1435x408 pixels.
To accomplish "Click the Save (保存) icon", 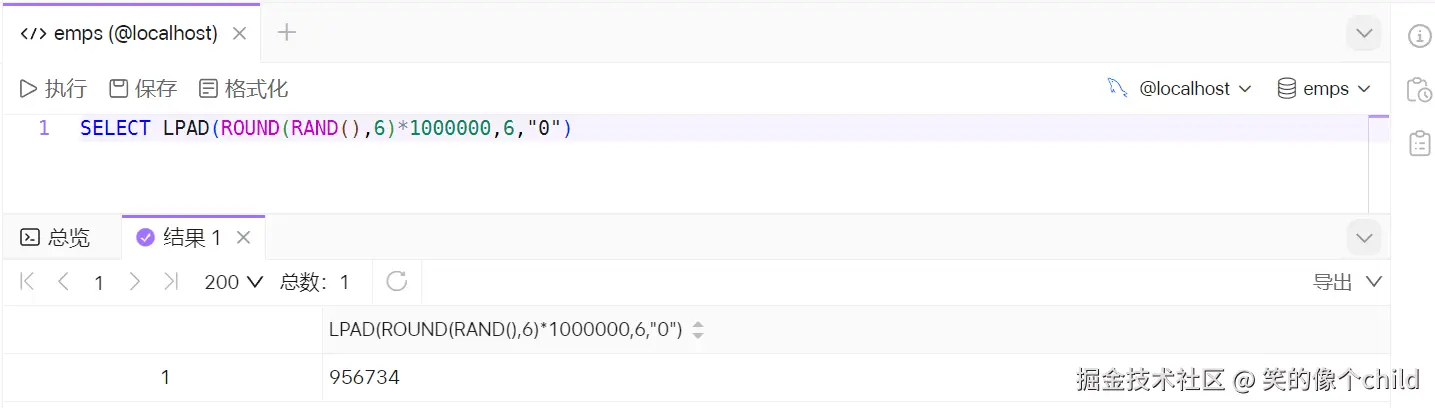I will 118,89.
